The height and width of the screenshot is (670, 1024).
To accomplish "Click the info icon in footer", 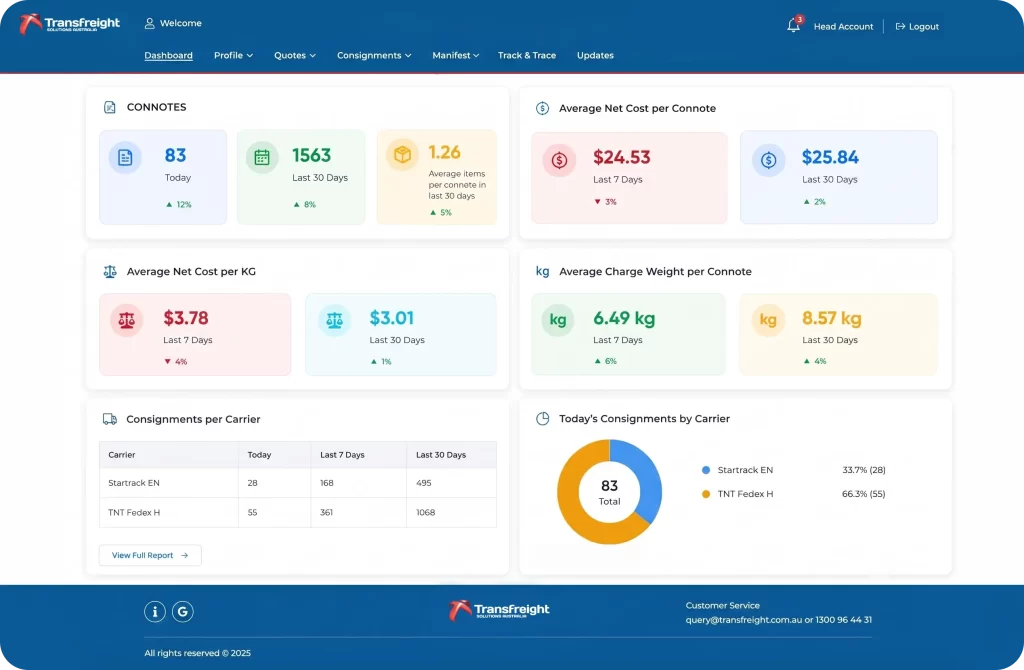I will [x=155, y=611].
